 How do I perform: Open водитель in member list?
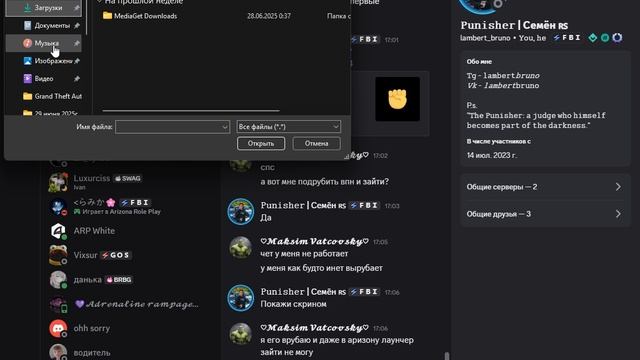[x=131, y=352]
